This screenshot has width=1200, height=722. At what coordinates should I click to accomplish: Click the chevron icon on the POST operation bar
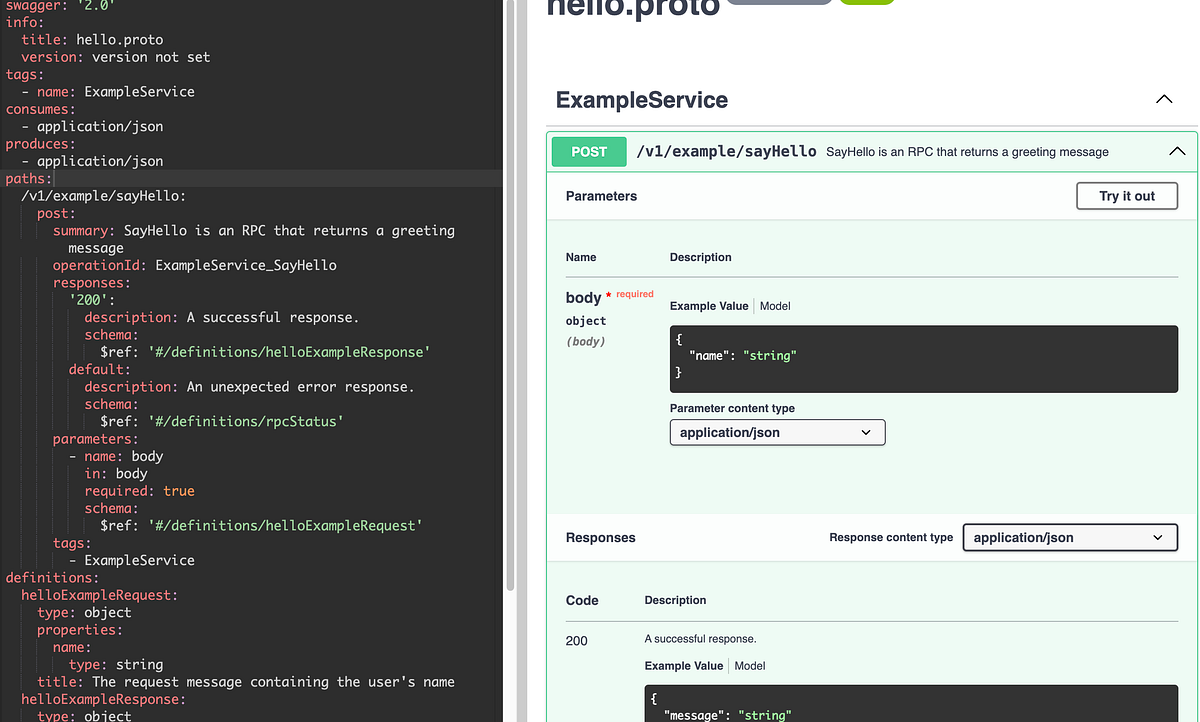[x=1176, y=151]
